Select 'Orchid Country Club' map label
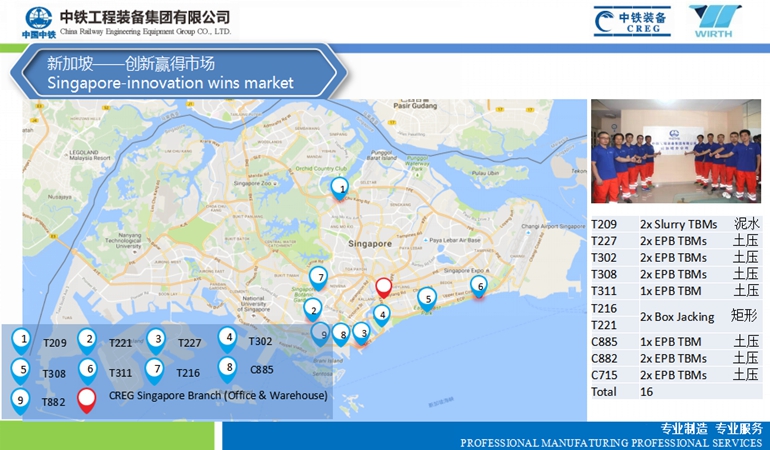 [x=321, y=169]
